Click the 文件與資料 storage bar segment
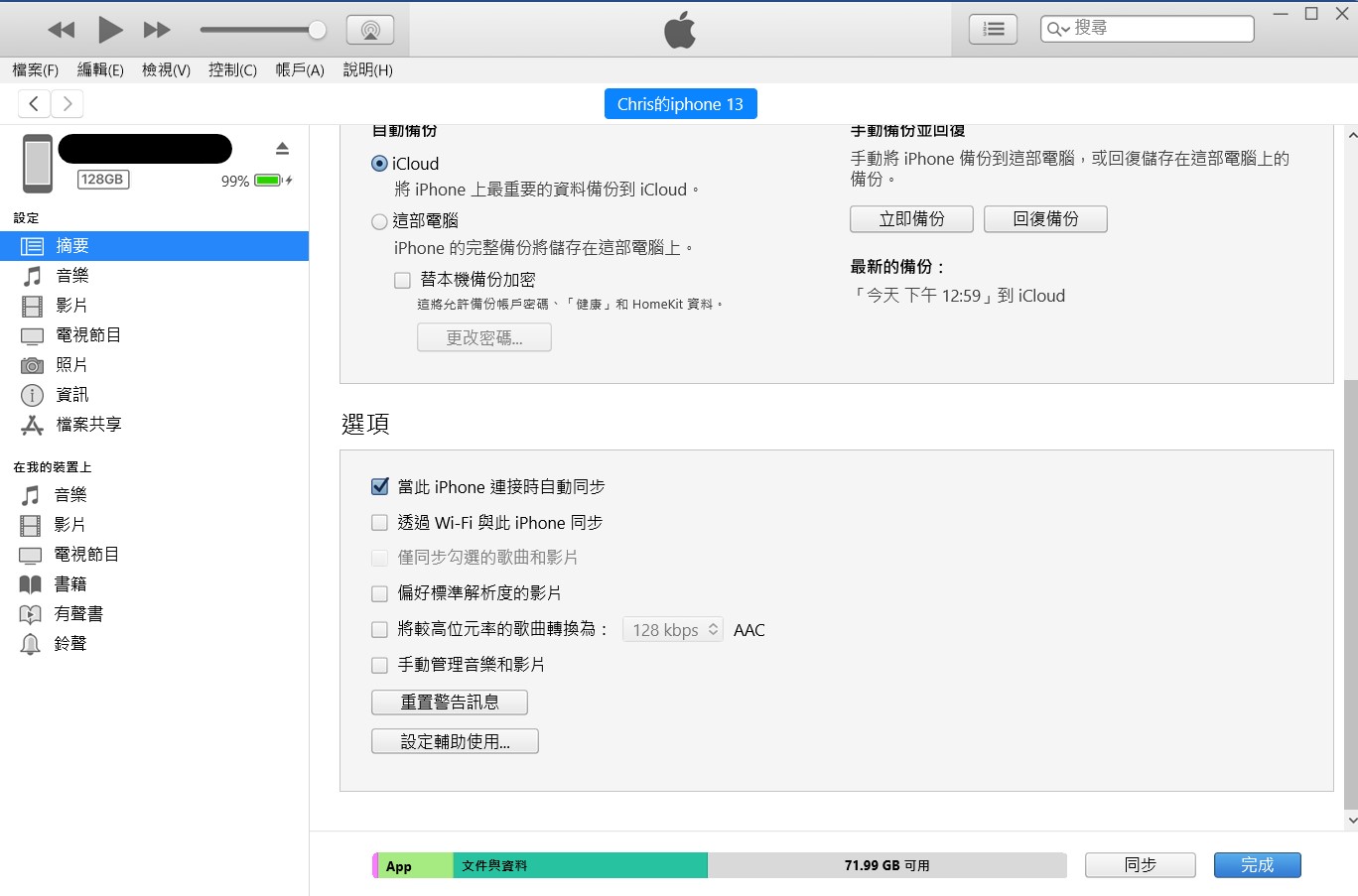This screenshot has width=1358, height=896. coord(580,866)
